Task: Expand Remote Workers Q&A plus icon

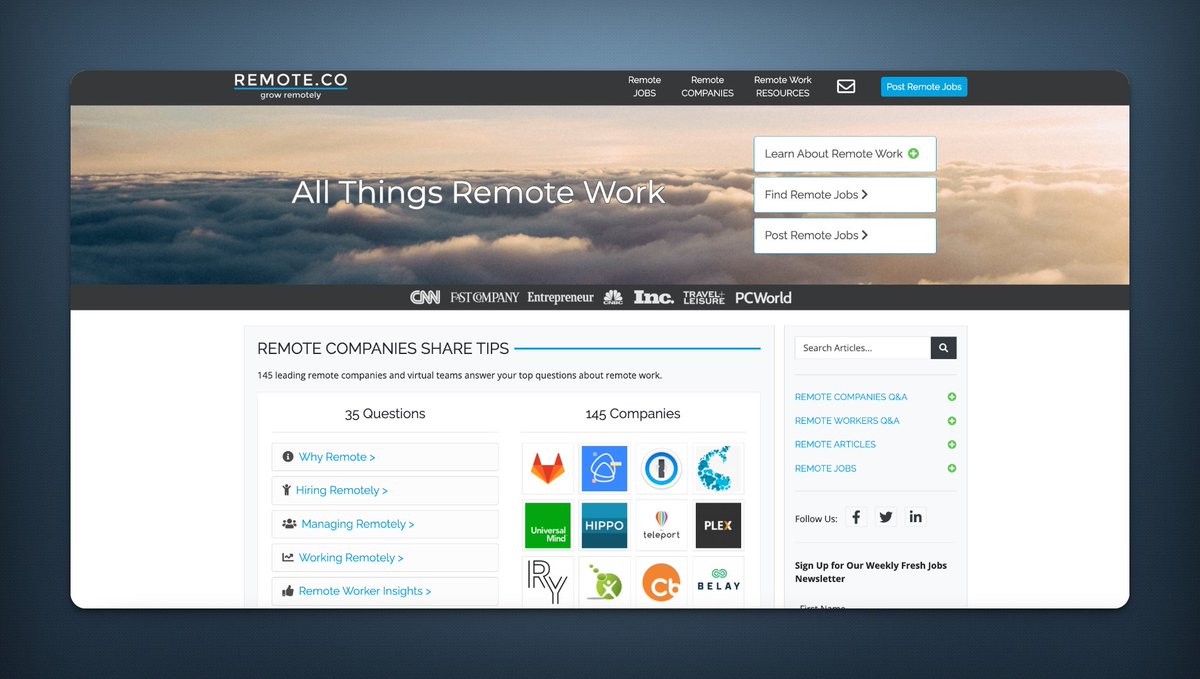Action: (x=952, y=421)
